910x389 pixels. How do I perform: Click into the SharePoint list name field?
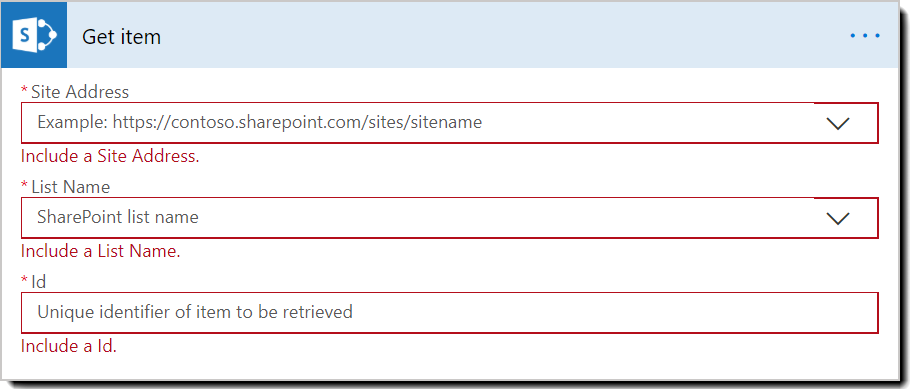(x=417, y=217)
